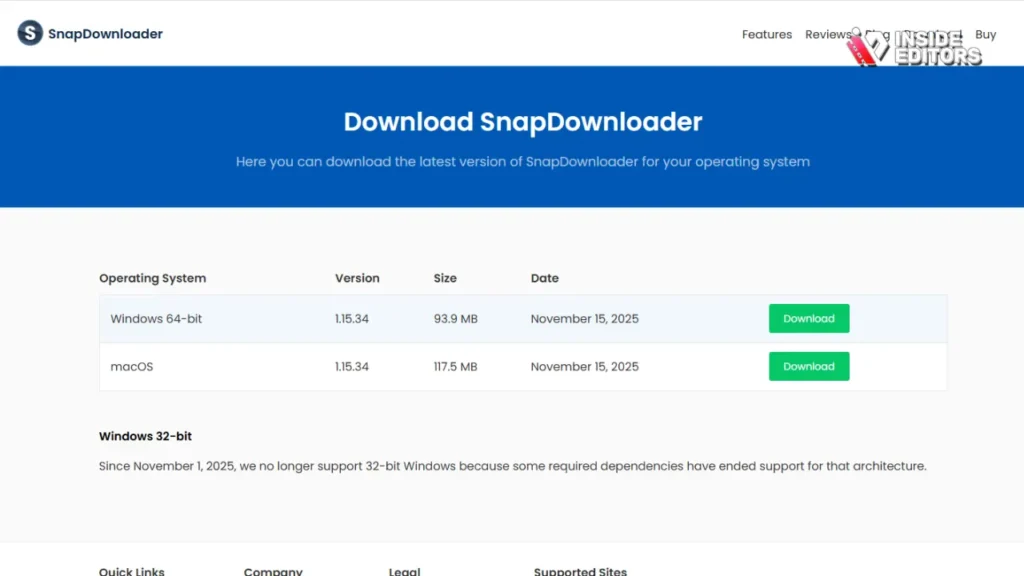Open the SnapDownloader home link text
This screenshot has height=576, width=1024.
click(105, 34)
